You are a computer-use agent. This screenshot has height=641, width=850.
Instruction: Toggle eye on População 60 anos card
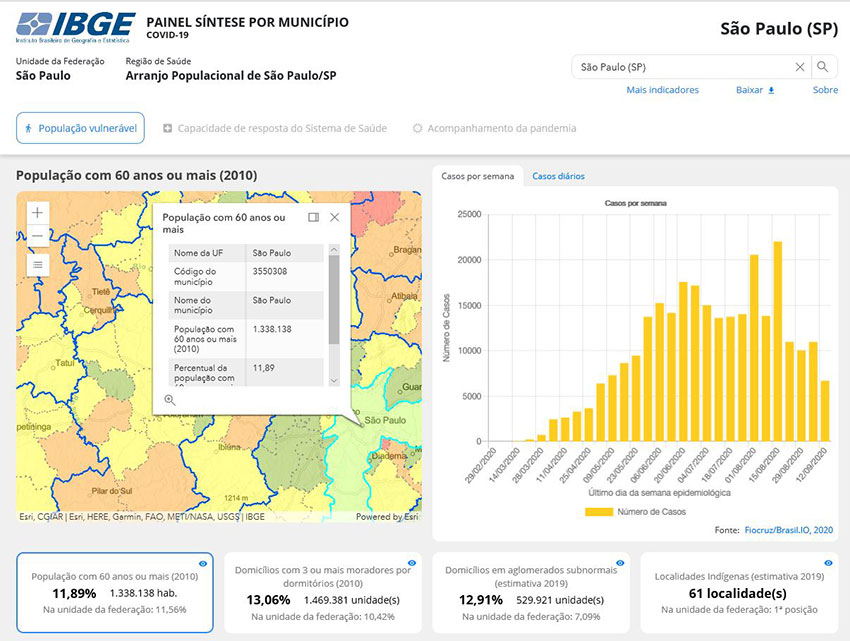click(x=202, y=564)
